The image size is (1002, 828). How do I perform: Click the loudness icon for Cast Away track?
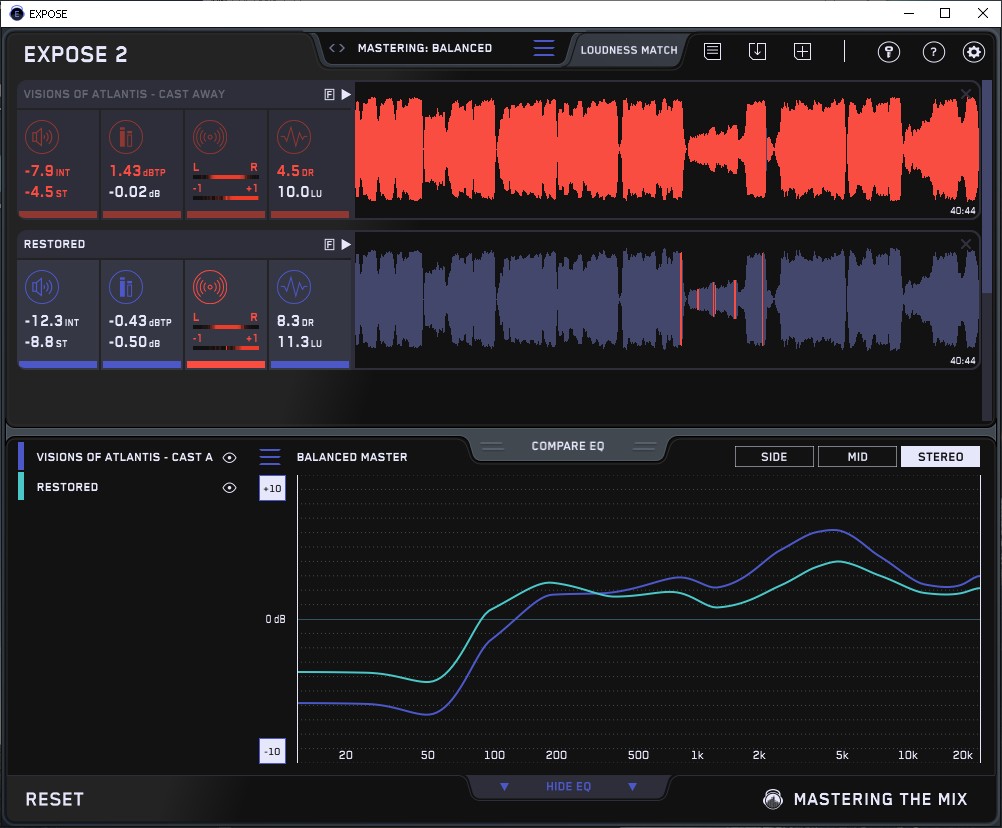pos(42,137)
